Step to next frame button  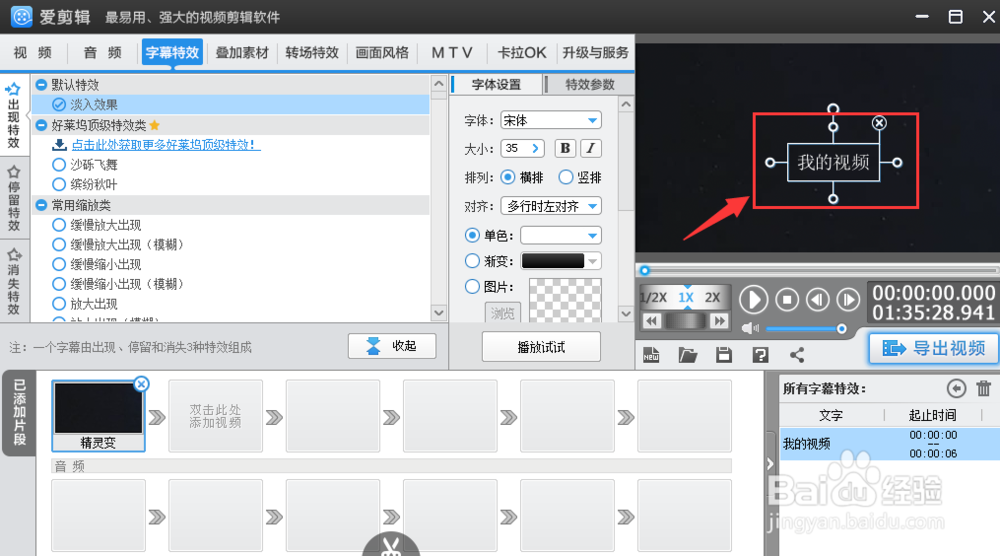pyautogui.click(x=848, y=299)
